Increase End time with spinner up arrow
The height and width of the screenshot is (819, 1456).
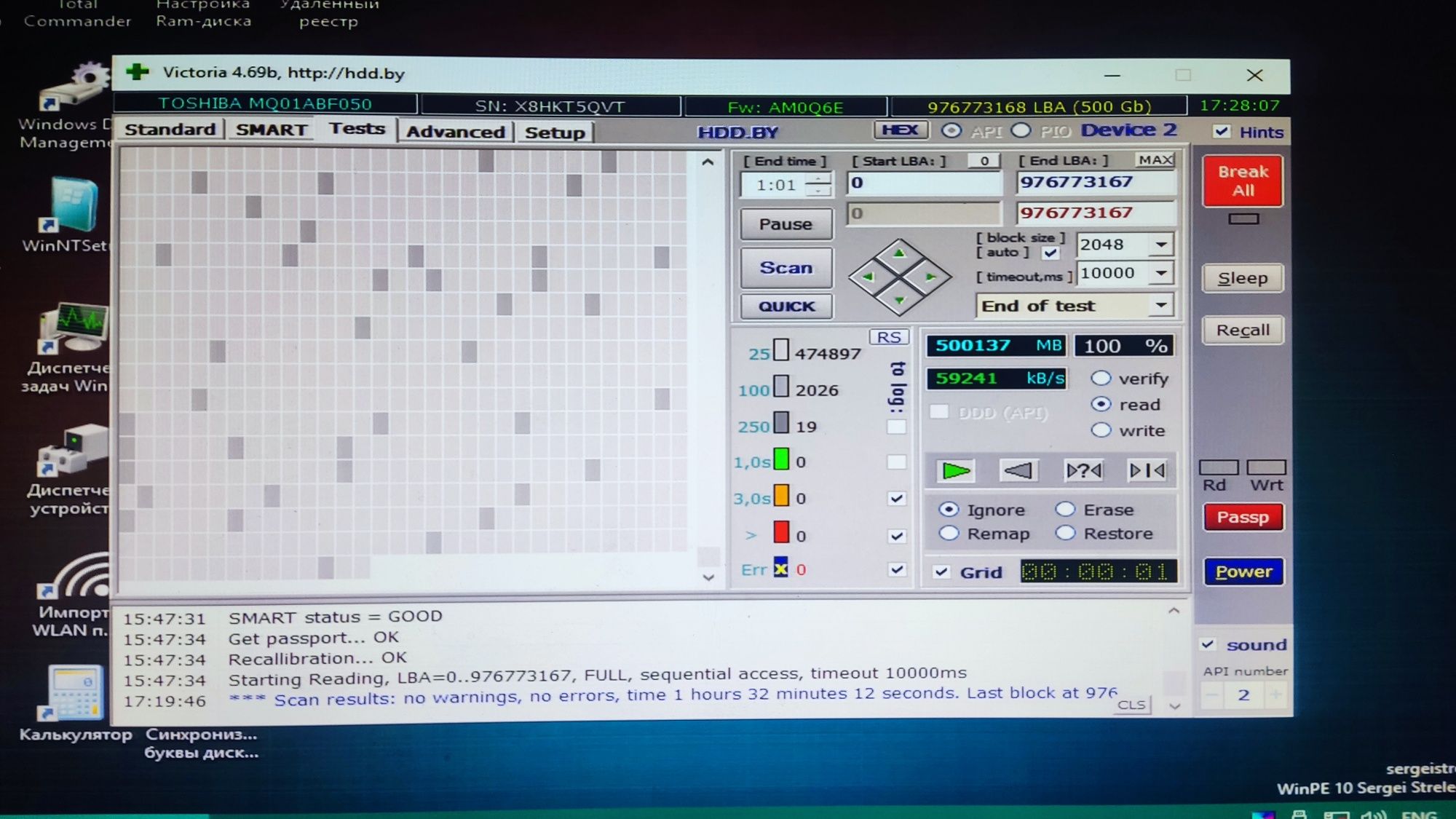click(819, 178)
